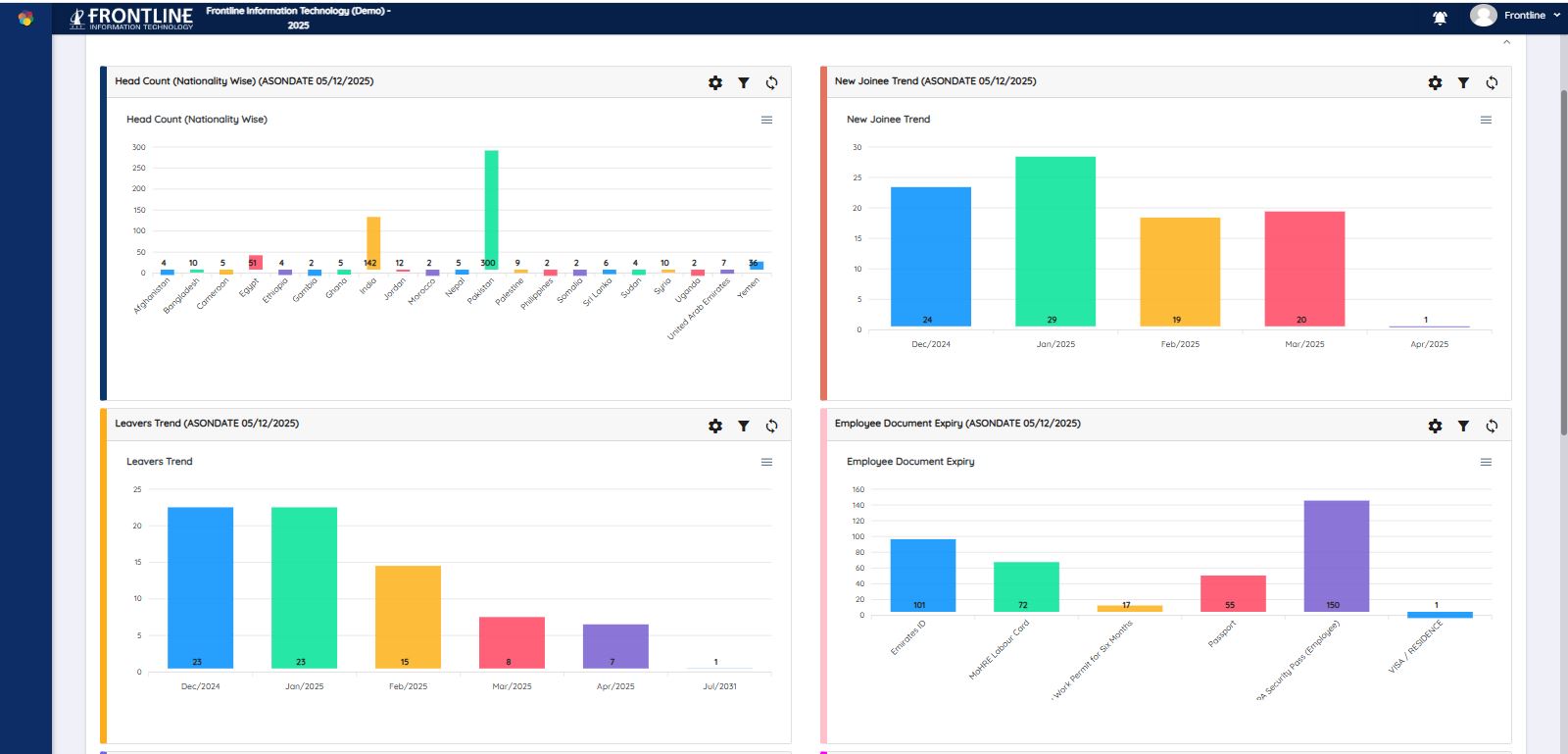Click the Pakistan bar in Head Count chart
This screenshot has height=754, width=1568.
491,210
